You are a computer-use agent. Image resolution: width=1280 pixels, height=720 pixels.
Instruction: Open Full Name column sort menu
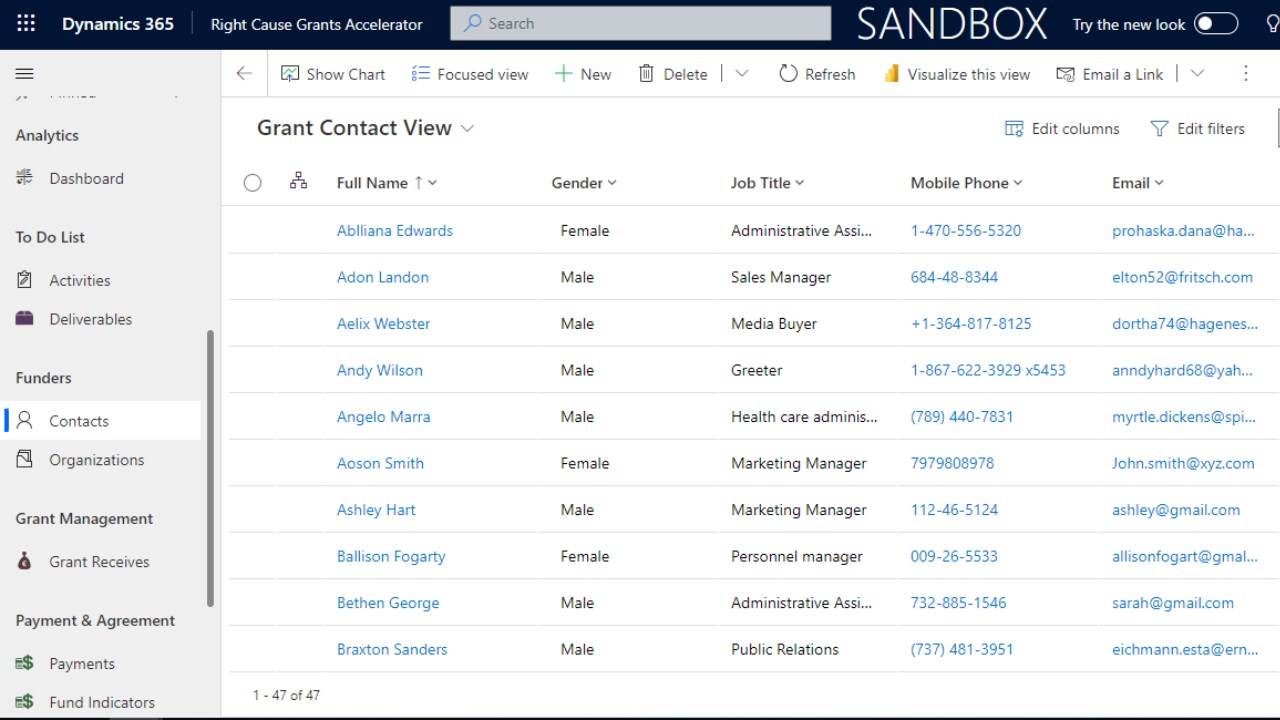click(387, 183)
